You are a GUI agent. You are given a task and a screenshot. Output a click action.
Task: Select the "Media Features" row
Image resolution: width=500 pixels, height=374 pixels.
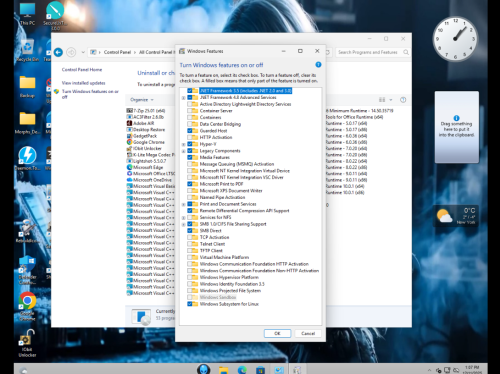tap(215, 157)
